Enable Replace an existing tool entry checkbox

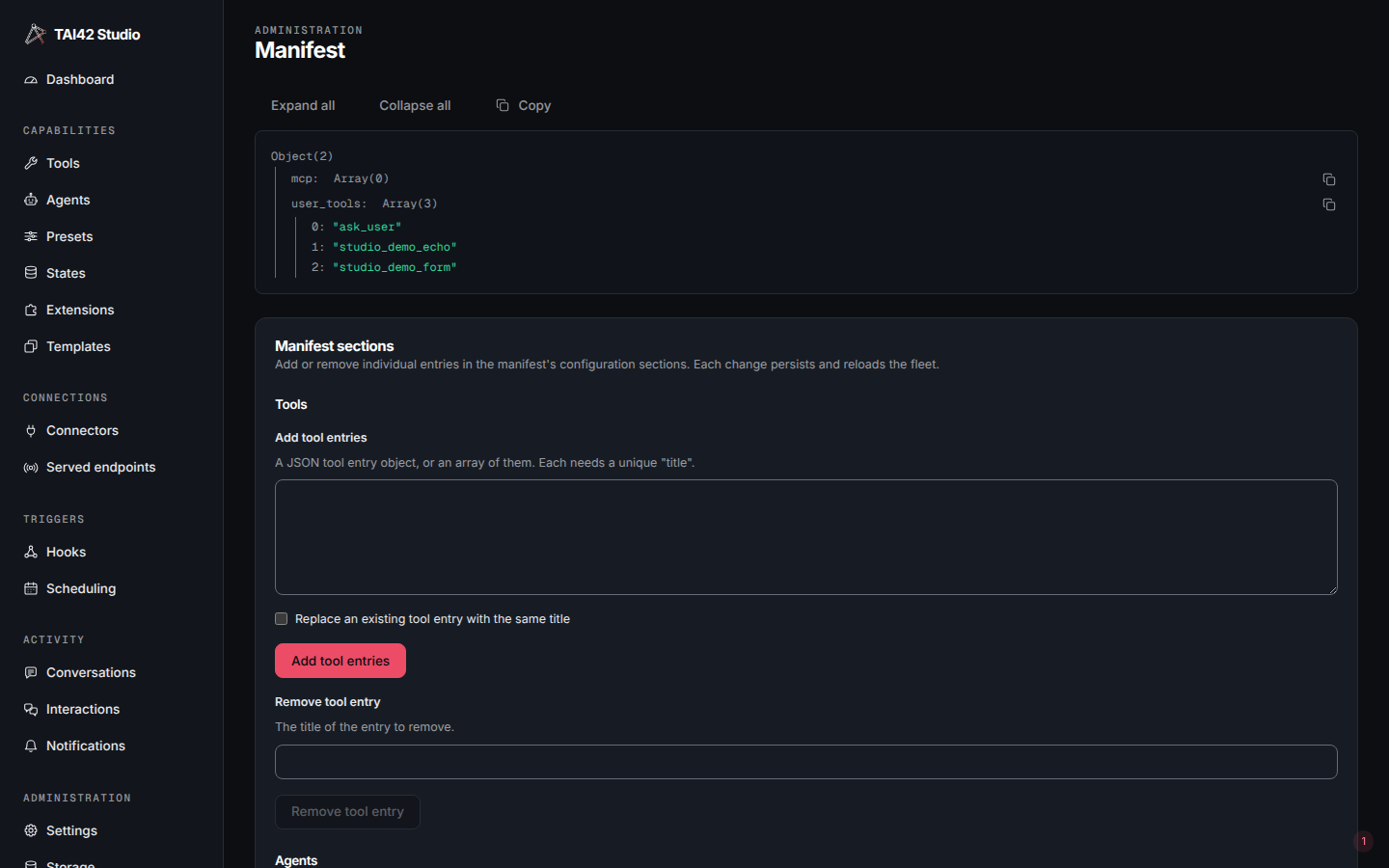click(282, 619)
